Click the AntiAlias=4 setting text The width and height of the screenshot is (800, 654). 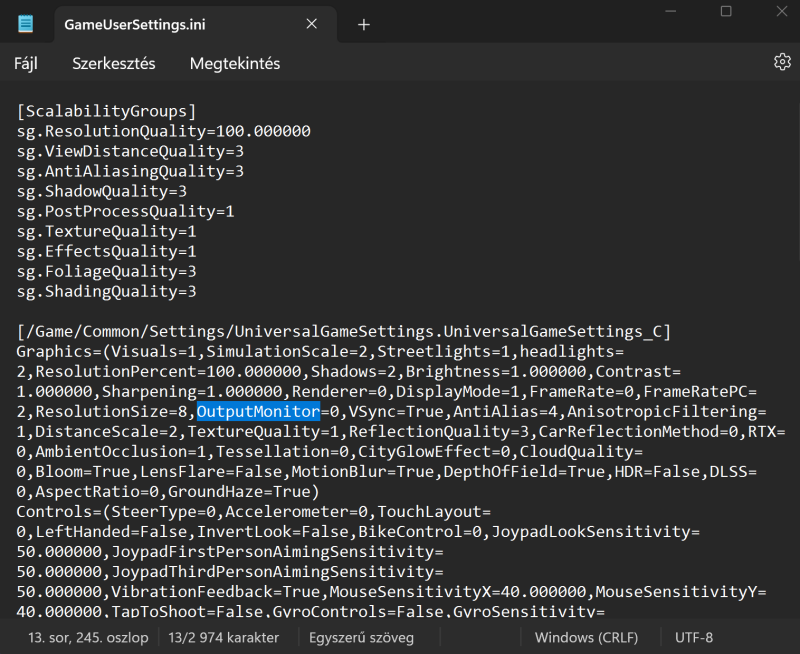(505, 412)
